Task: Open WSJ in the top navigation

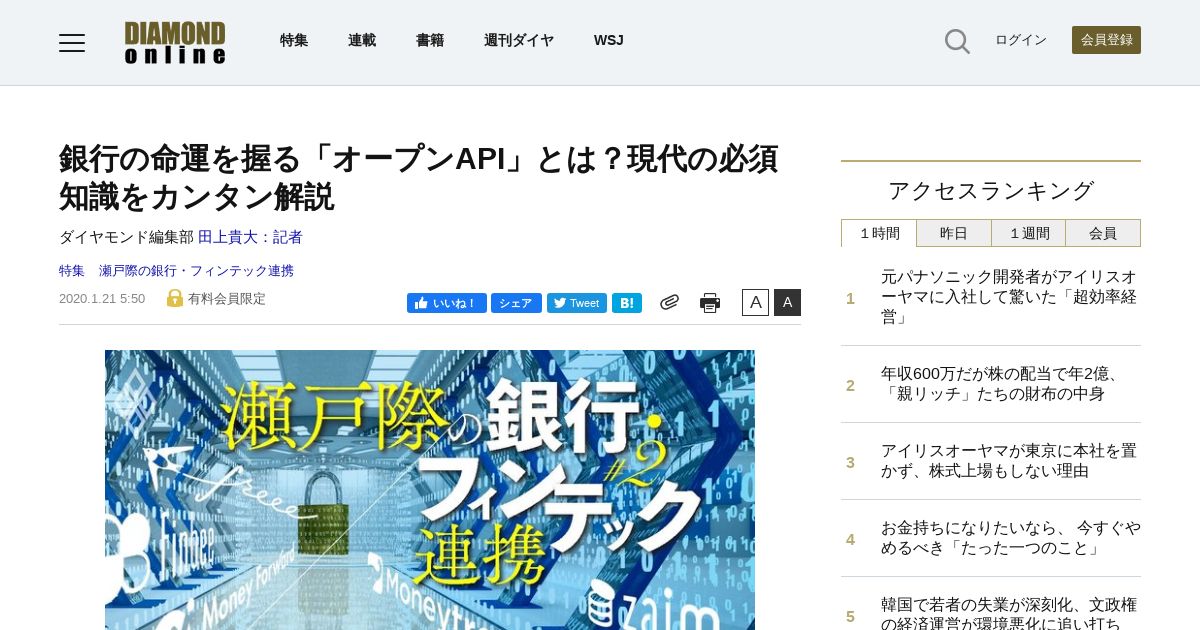Action: 609,40
